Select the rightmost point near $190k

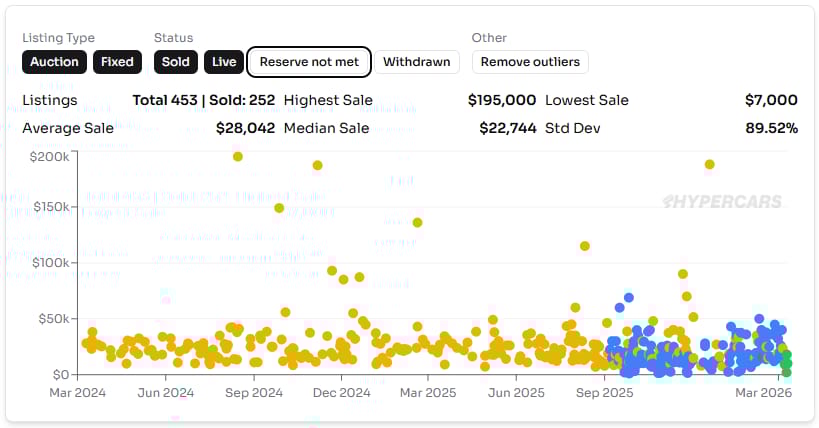(x=709, y=164)
